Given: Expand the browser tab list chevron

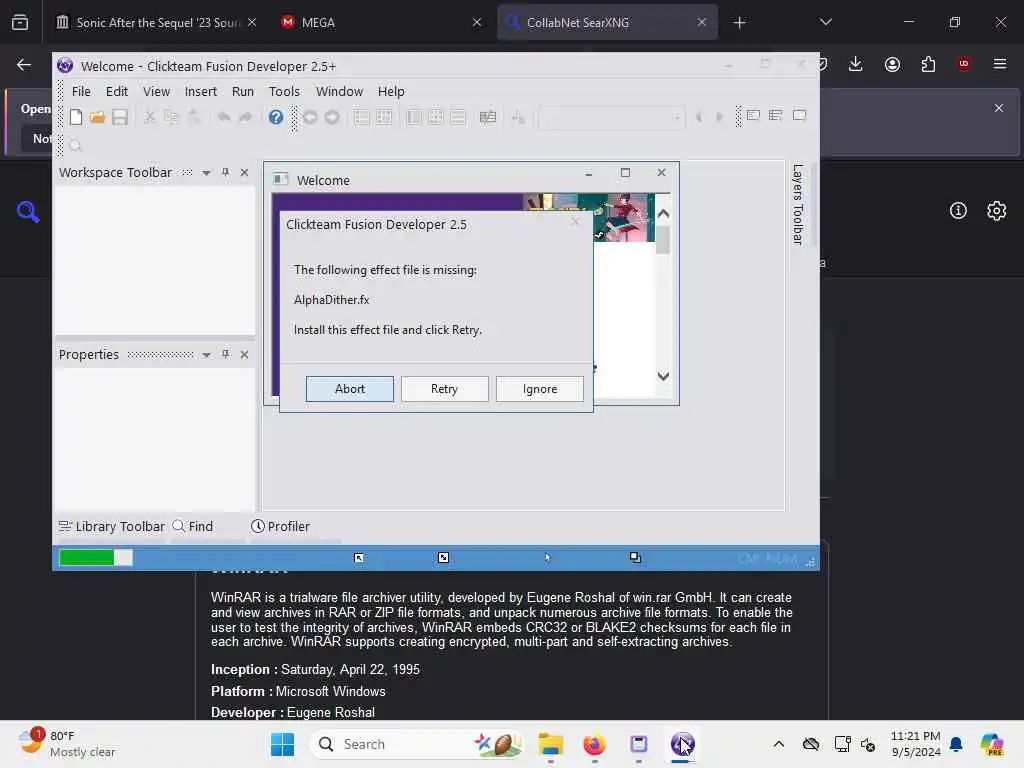Looking at the screenshot, I should tap(825, 22).
